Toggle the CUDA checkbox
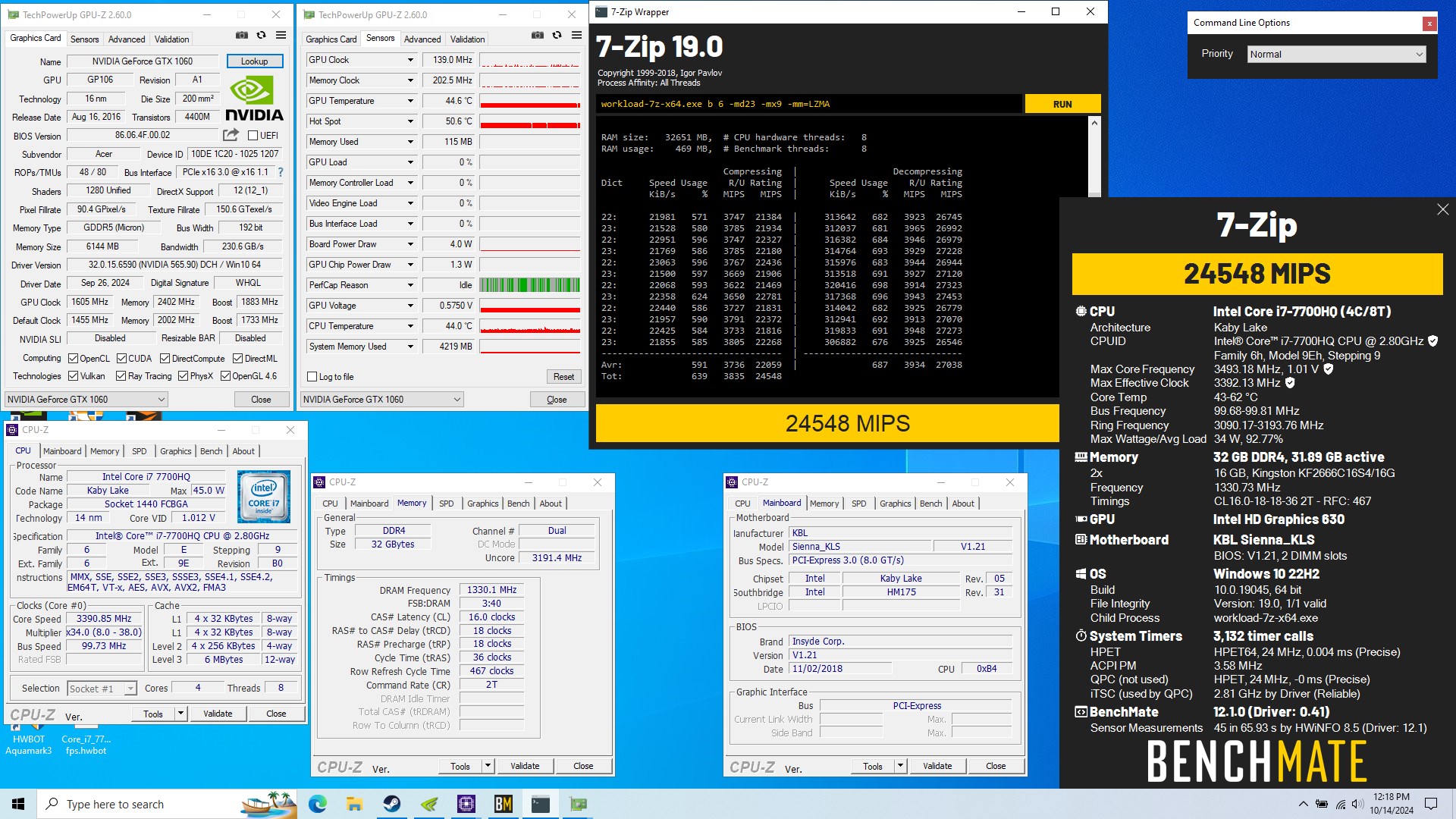The image size is (1456, 819). click(121, 359)
